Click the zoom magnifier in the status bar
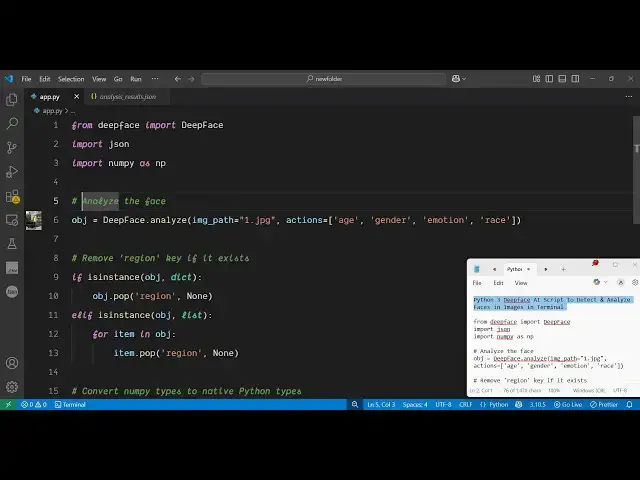 [x=355, y=404]
